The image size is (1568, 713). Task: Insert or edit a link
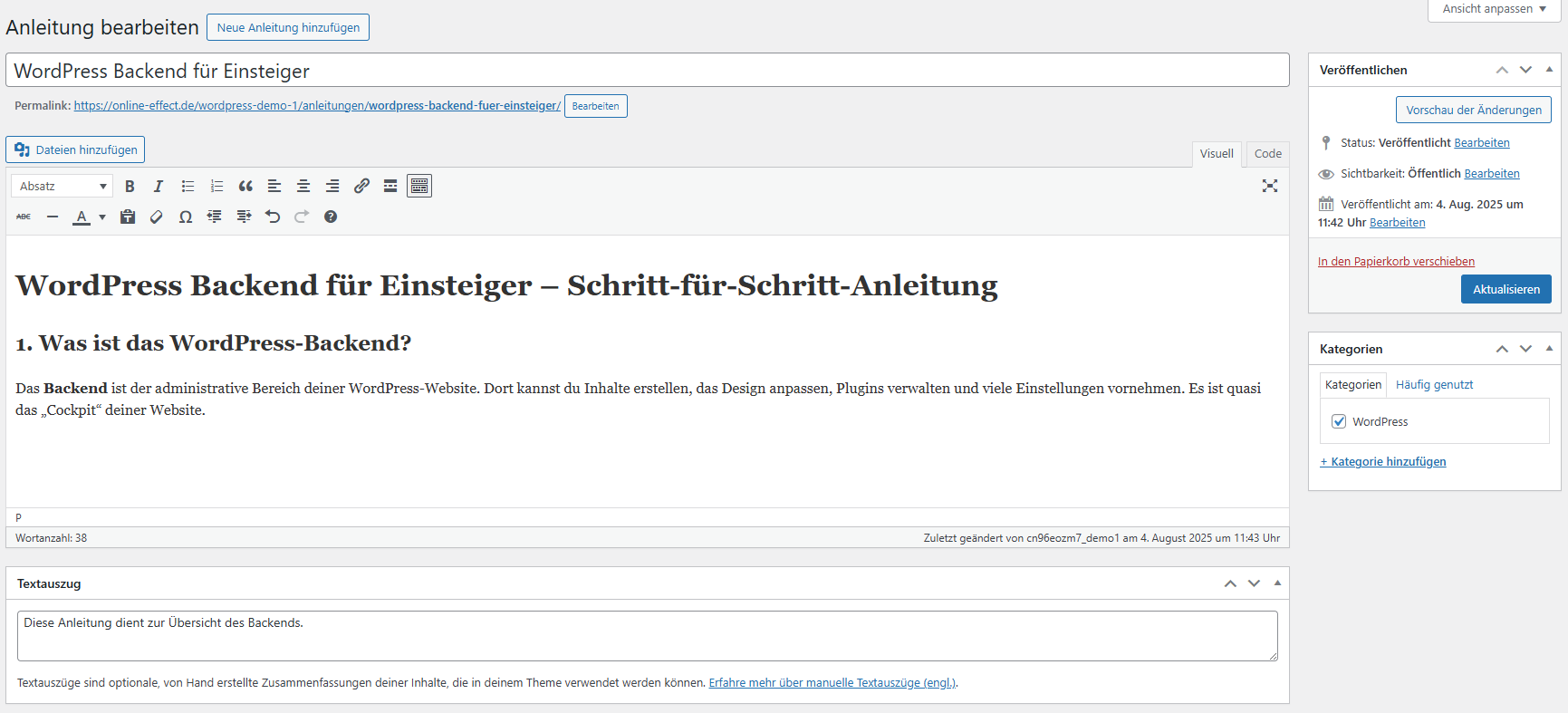pos(361,186)
